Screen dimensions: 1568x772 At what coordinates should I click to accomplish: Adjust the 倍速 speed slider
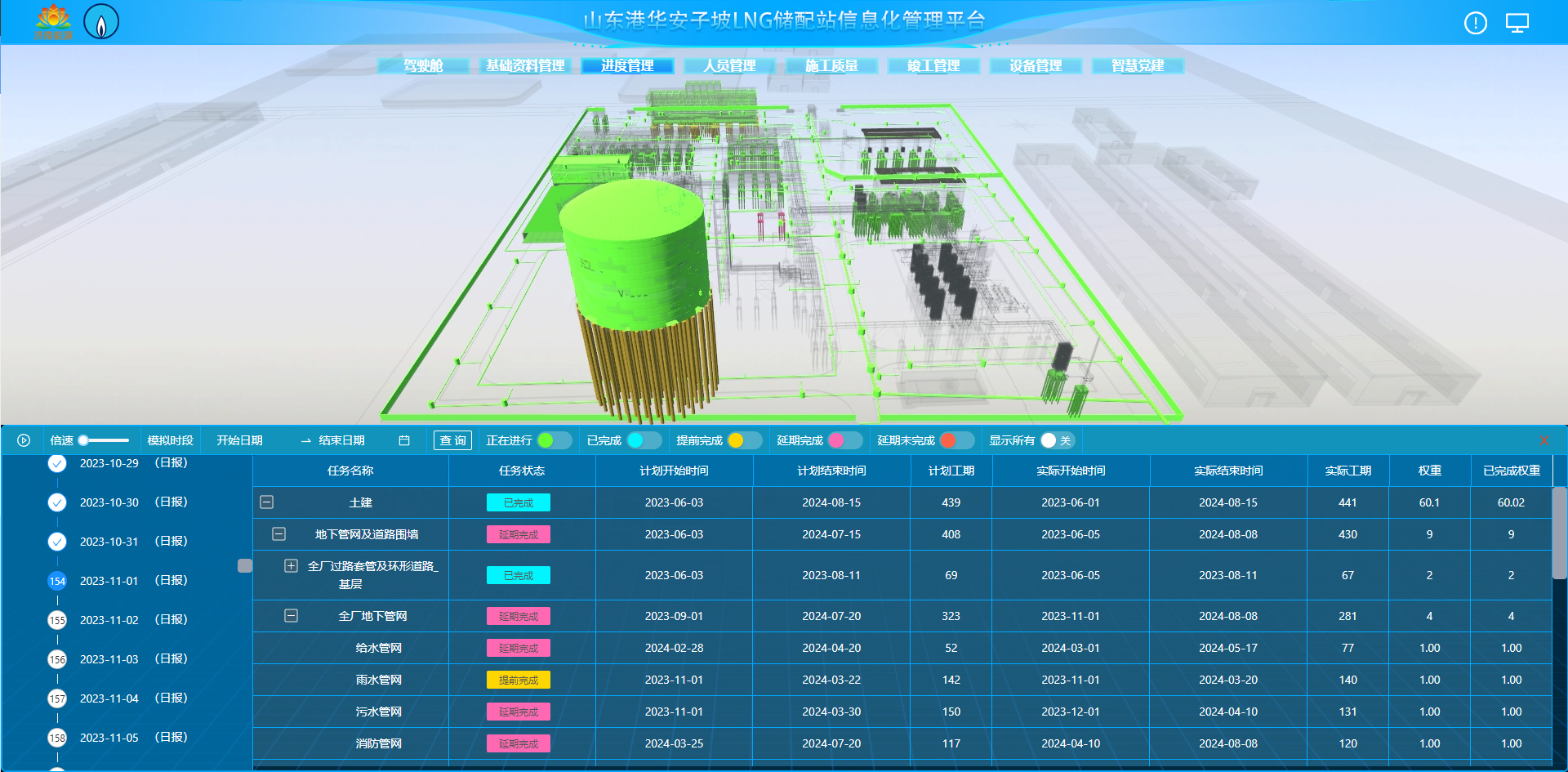103,440
